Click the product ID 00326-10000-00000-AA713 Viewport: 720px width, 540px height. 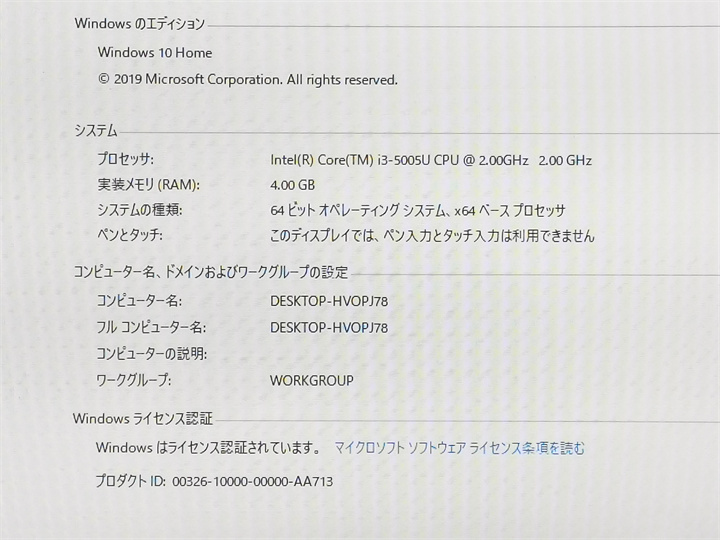coord(253,482)
